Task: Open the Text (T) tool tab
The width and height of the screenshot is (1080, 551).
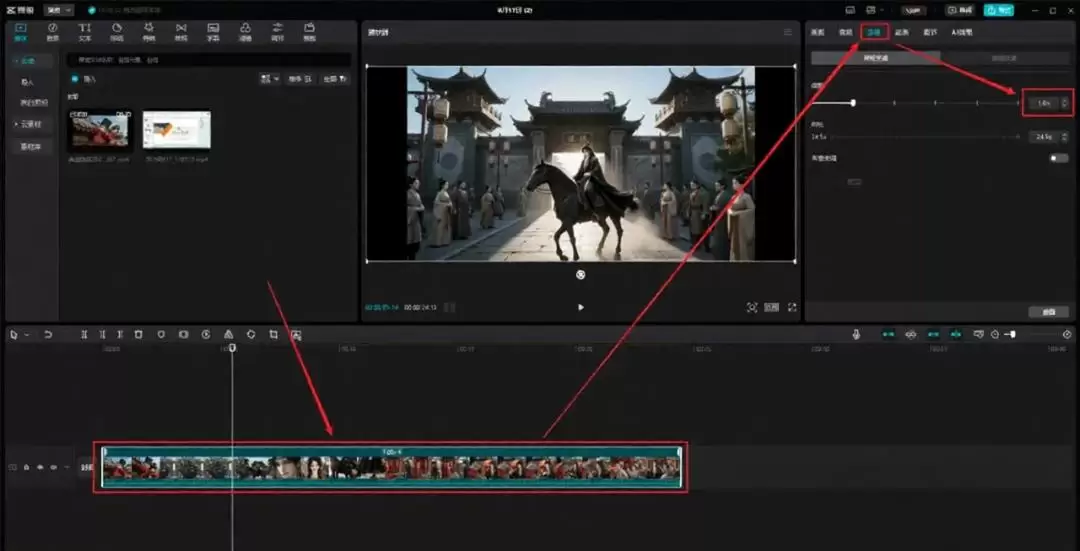Action: click(x=85, y=32)
